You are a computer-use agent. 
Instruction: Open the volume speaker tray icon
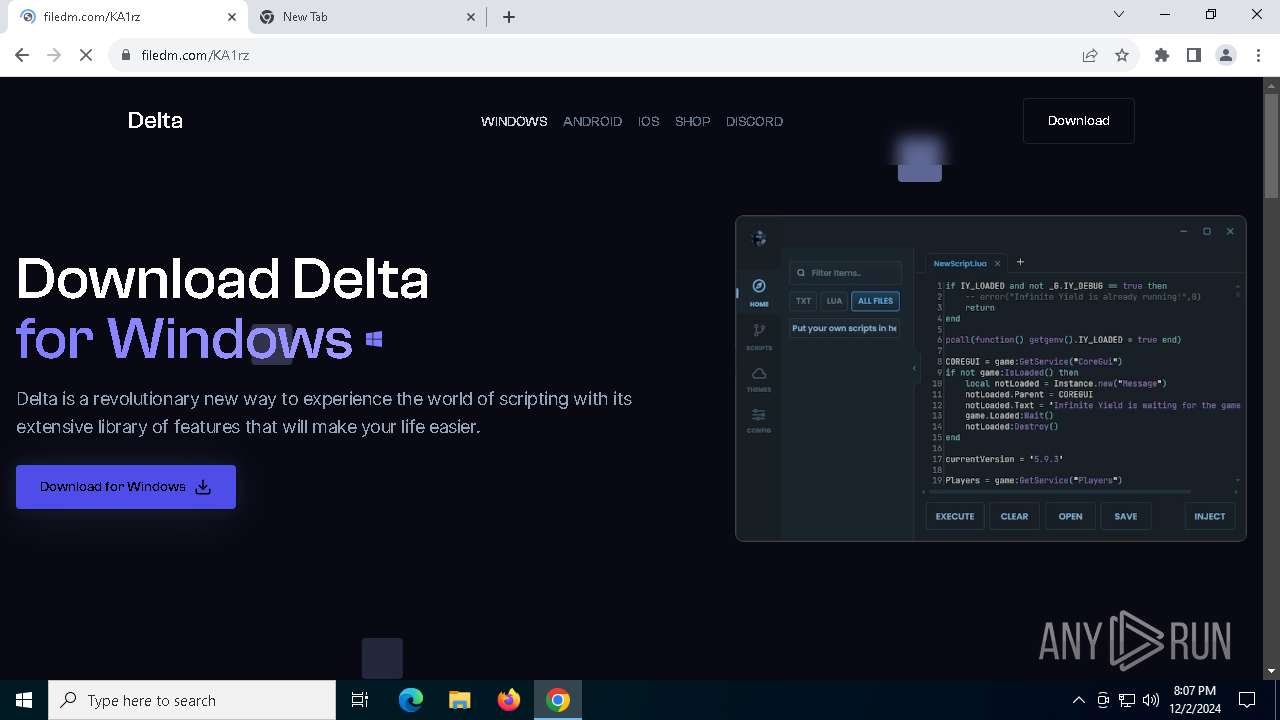(1151, 700)
